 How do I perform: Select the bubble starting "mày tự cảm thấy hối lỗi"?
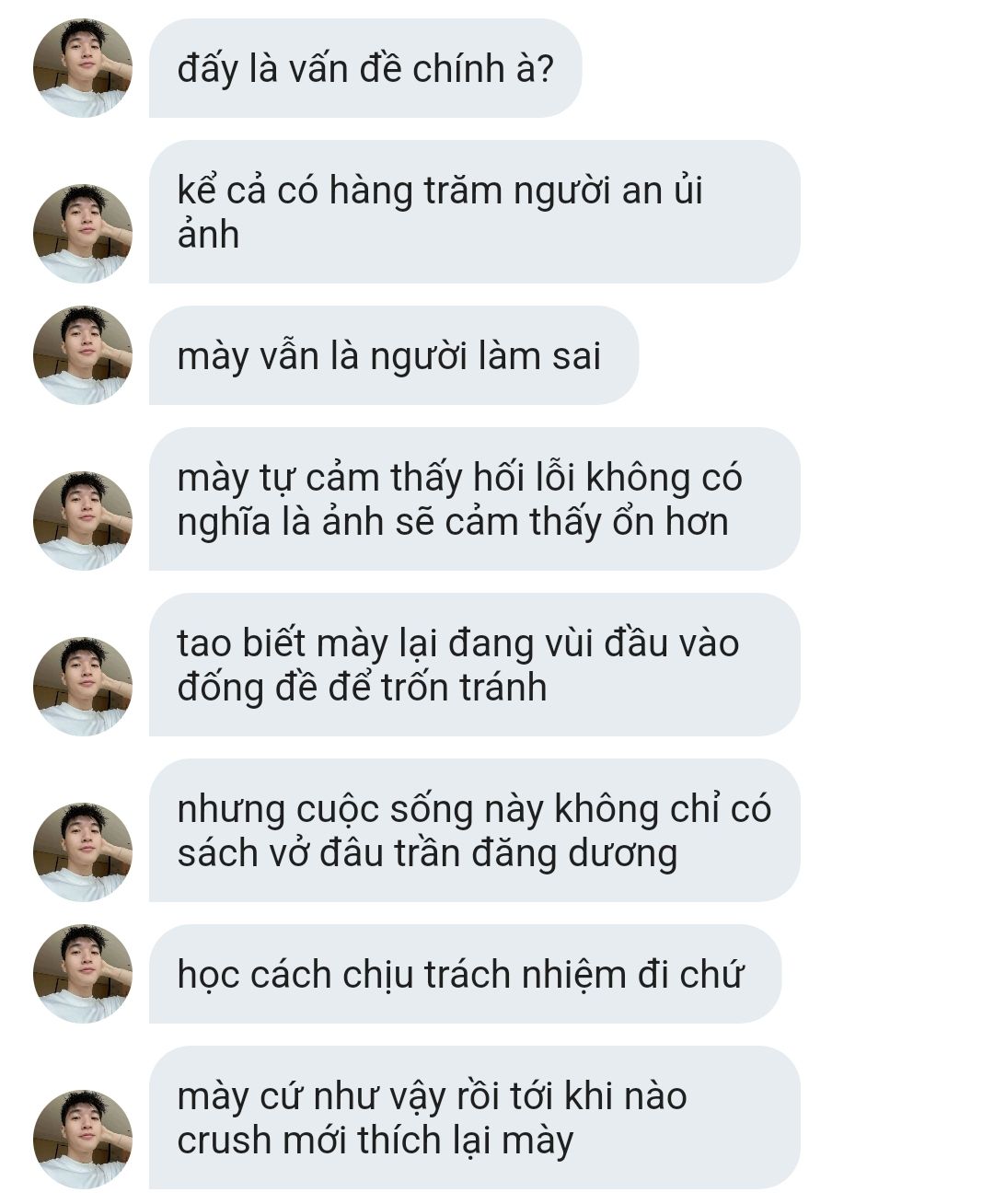(x=475, y=499)
